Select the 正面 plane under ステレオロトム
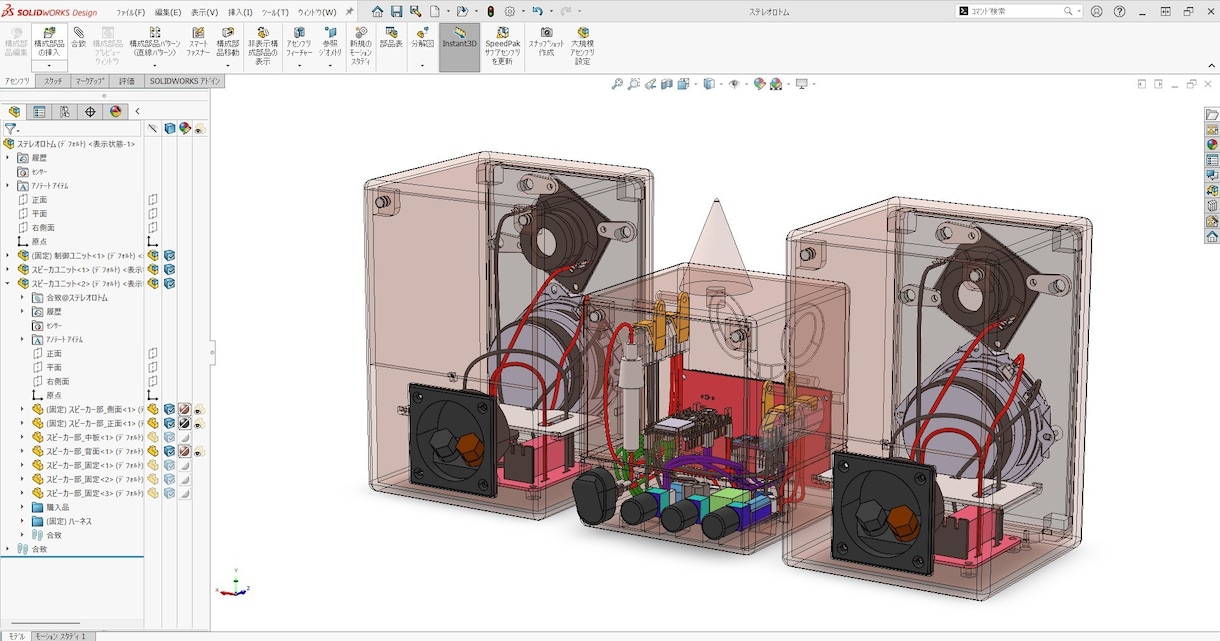The height and width of the screenshot is (641, 1220). pos(39,199)
